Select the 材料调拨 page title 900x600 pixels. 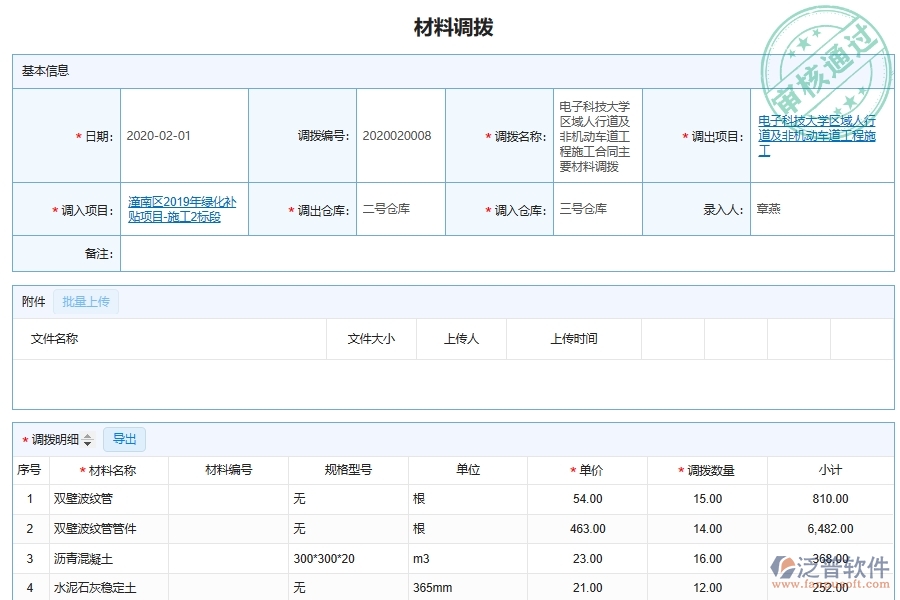click(x=450, y=27)
